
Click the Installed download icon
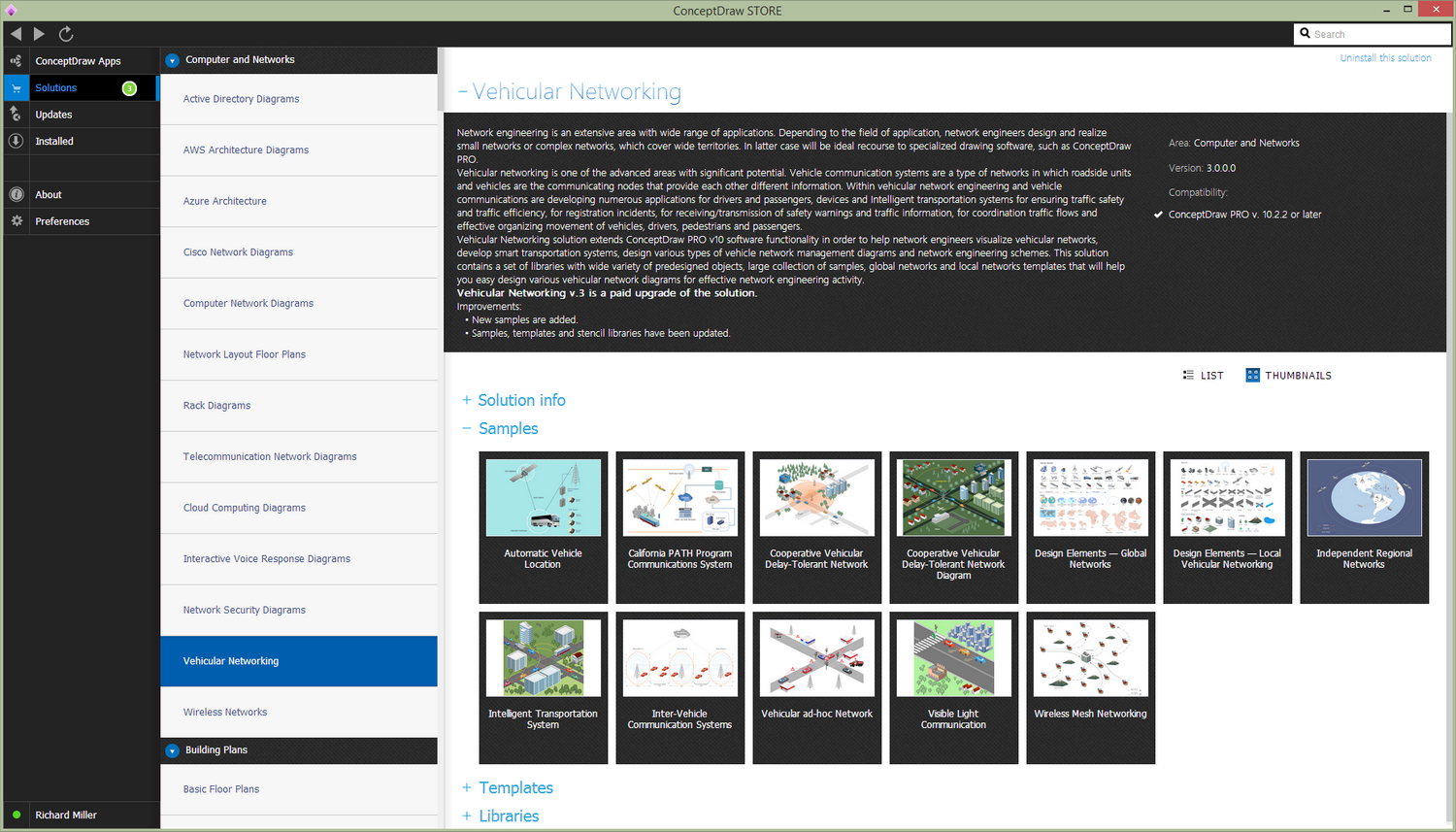click(x=17, y=141)
